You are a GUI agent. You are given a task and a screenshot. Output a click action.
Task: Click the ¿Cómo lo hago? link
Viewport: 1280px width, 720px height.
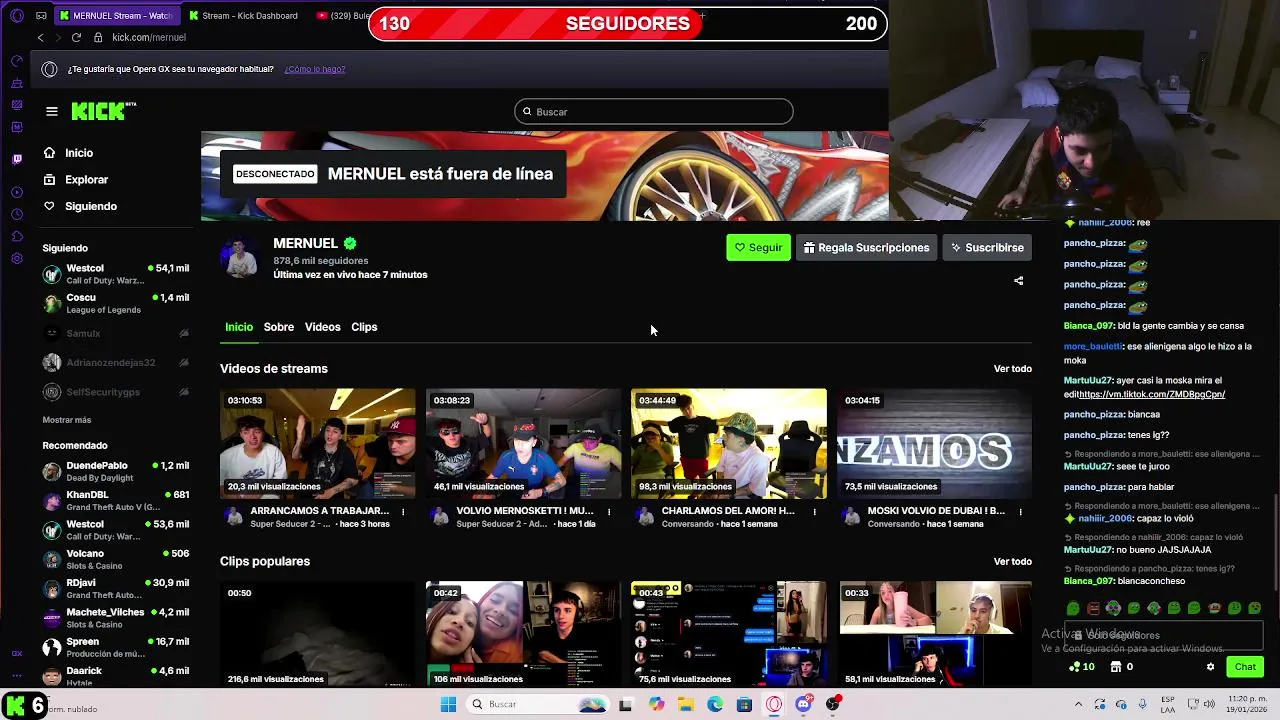(x=315, y=69)
